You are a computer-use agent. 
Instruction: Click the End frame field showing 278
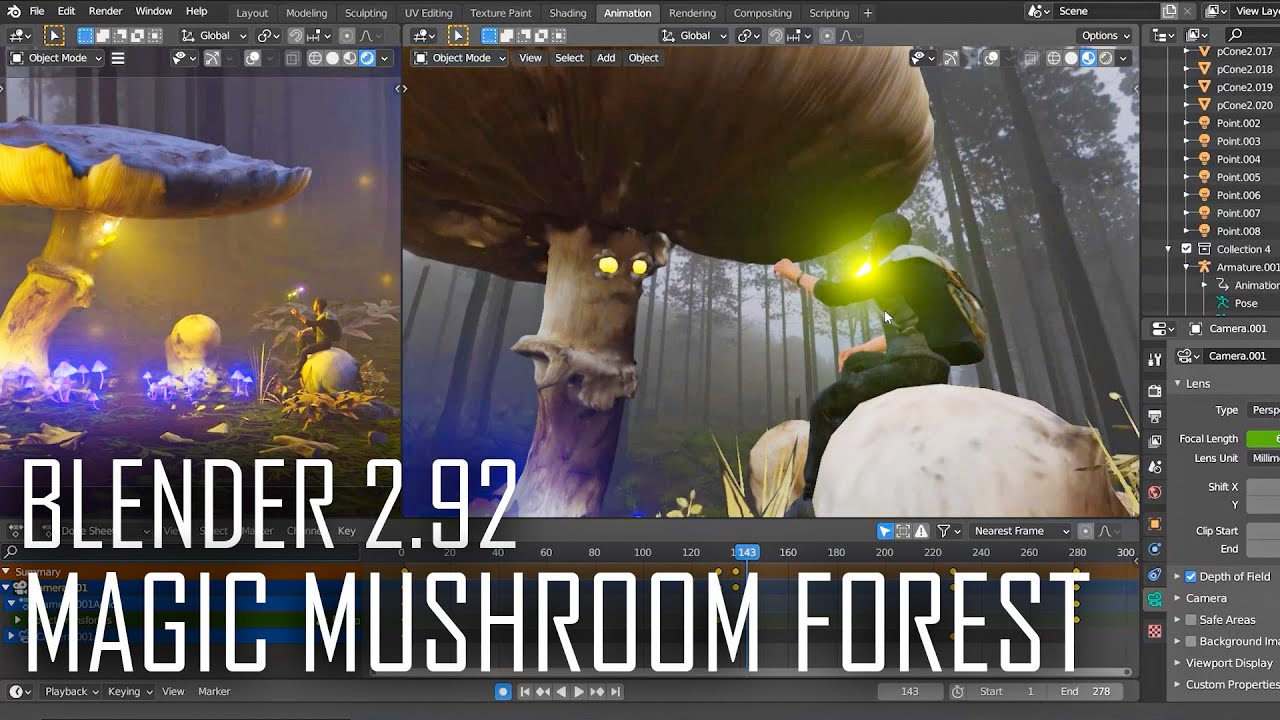[x=1087, y=691]
